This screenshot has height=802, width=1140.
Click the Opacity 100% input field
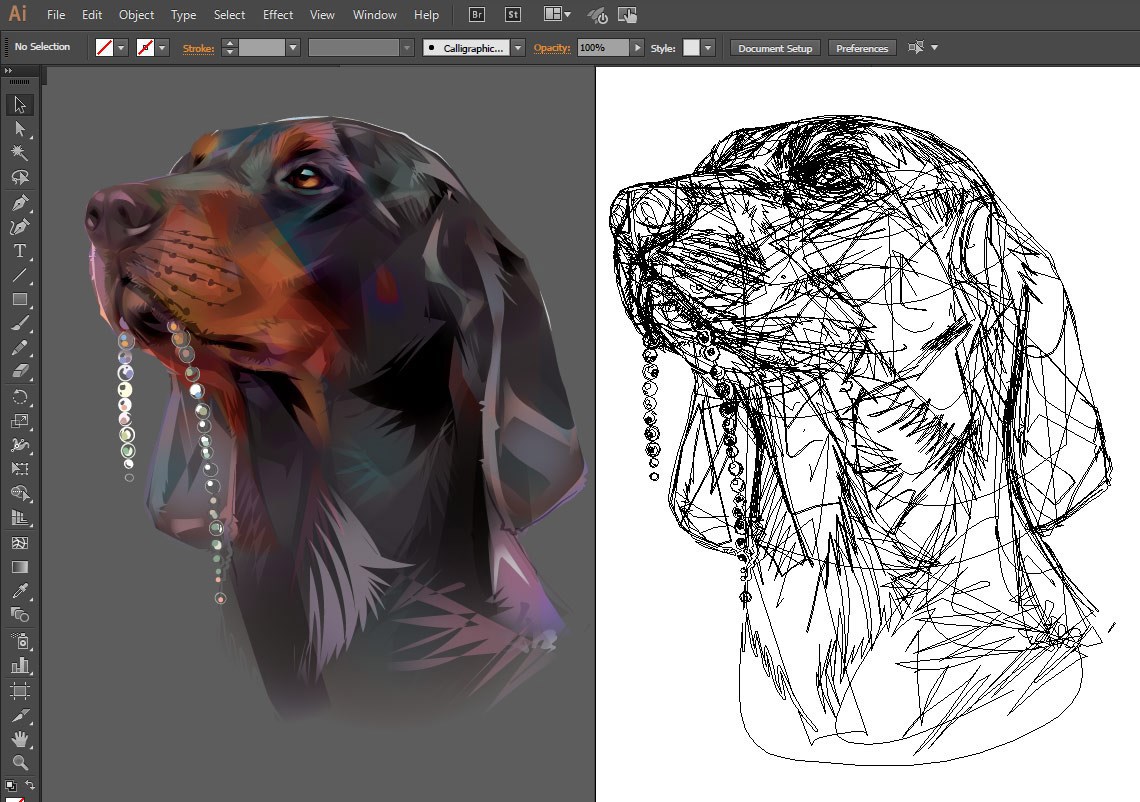tap(603, 48)
